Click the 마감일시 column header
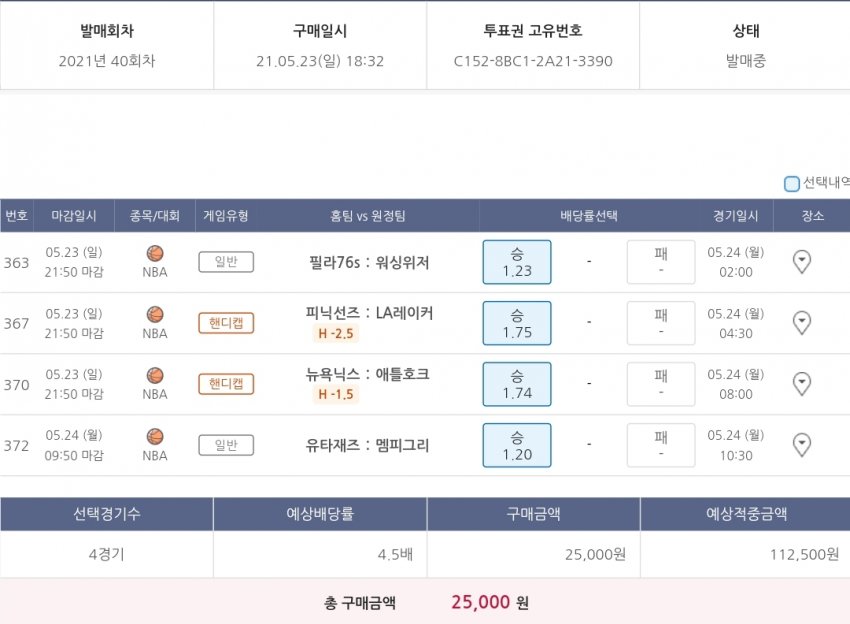This screenshot has width=850, height=624. point(74,215)
